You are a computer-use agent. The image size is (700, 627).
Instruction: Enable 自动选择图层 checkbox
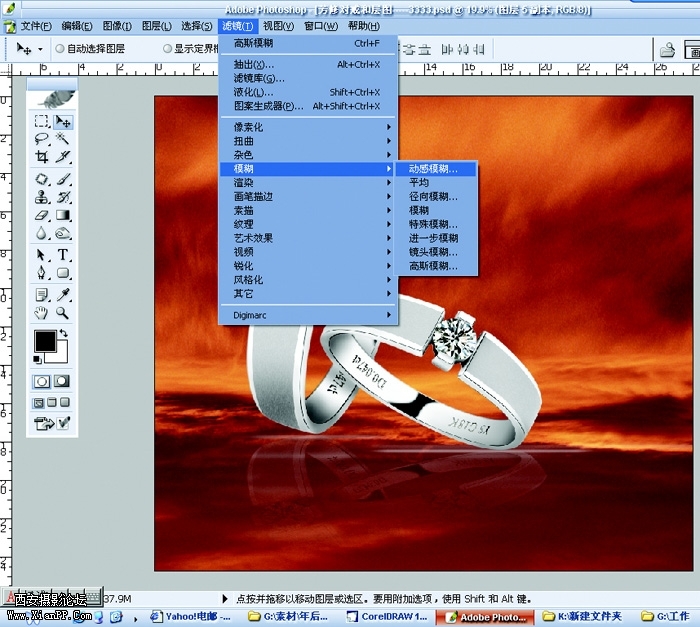(x=59, y=49)
